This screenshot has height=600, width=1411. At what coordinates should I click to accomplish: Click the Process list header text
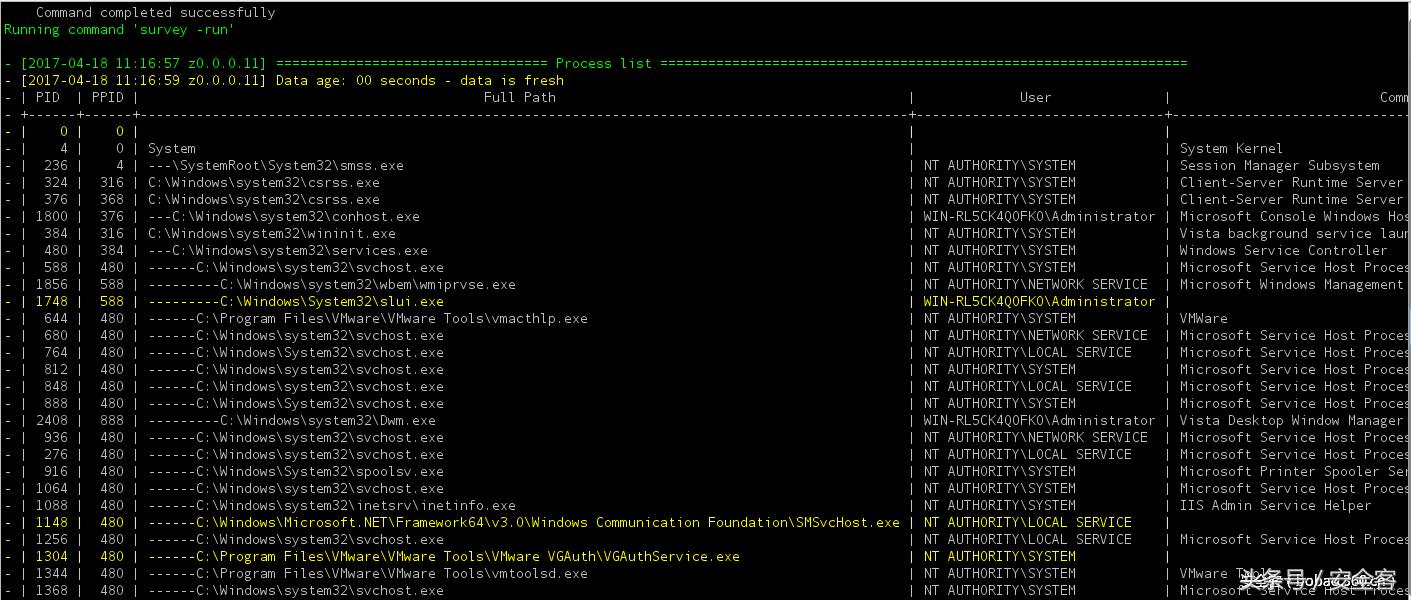pos(603,63)
